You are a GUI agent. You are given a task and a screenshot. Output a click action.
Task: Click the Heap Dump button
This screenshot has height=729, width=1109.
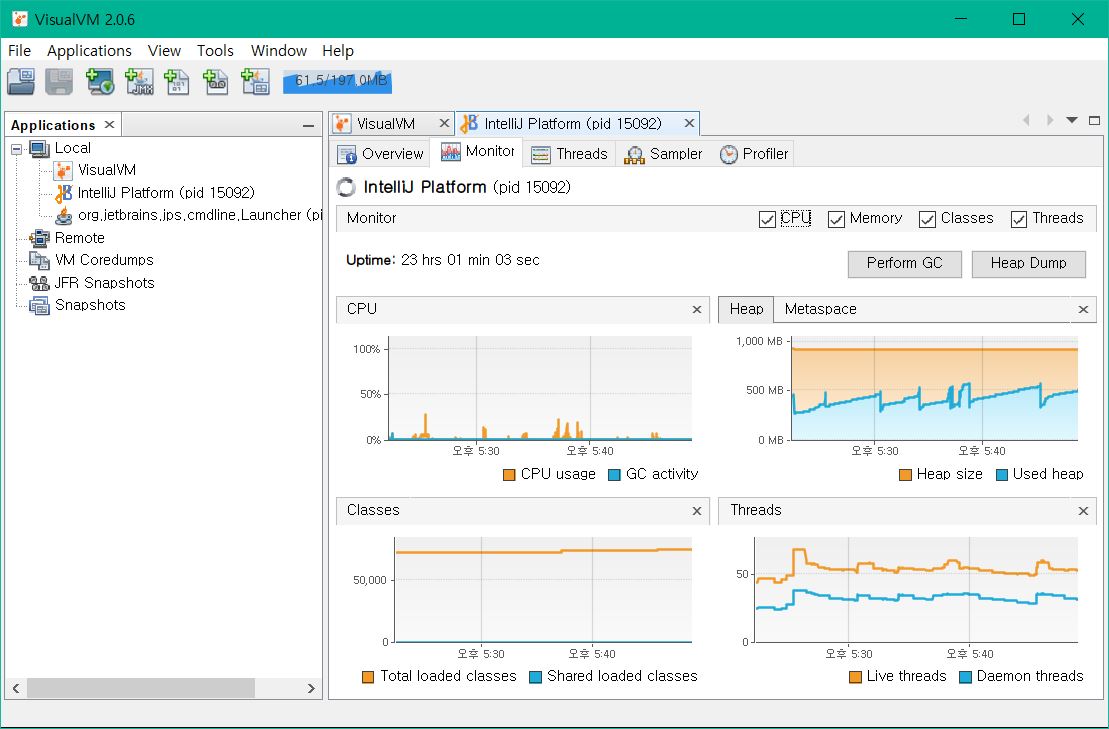click(x=1028, y=264)
